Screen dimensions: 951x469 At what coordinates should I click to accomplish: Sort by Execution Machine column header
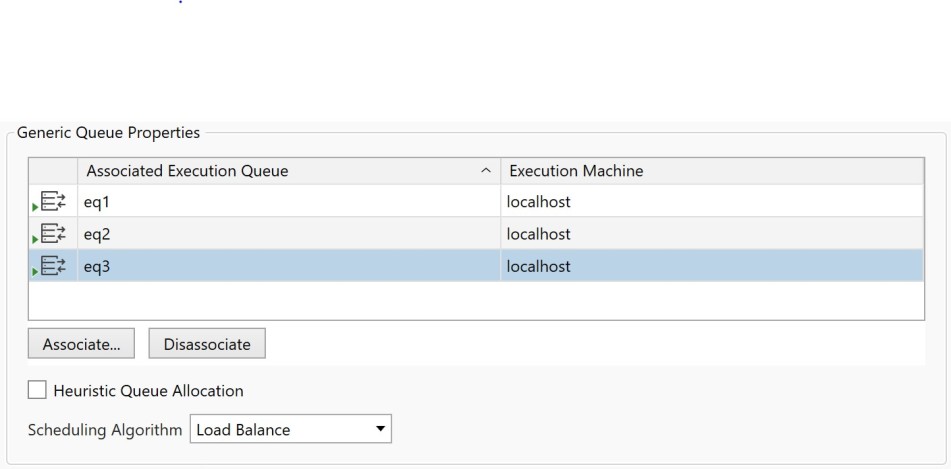coord(576,172)
